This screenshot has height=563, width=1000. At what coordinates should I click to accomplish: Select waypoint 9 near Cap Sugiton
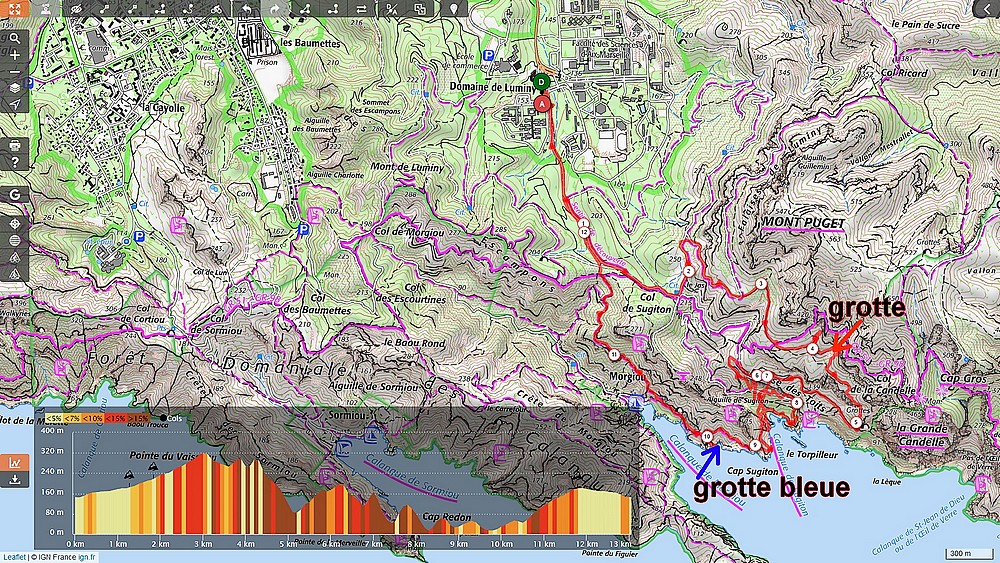[755, 445]
